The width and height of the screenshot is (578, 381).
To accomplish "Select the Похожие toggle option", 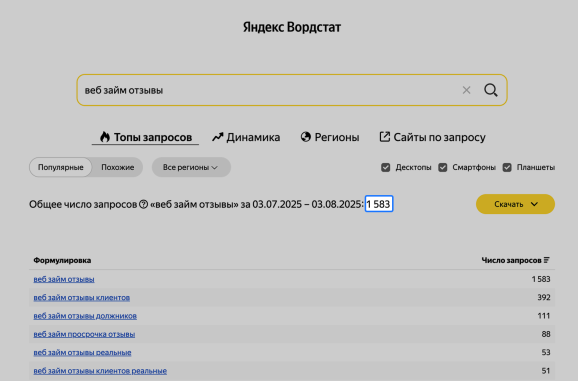I will [118, 167].
